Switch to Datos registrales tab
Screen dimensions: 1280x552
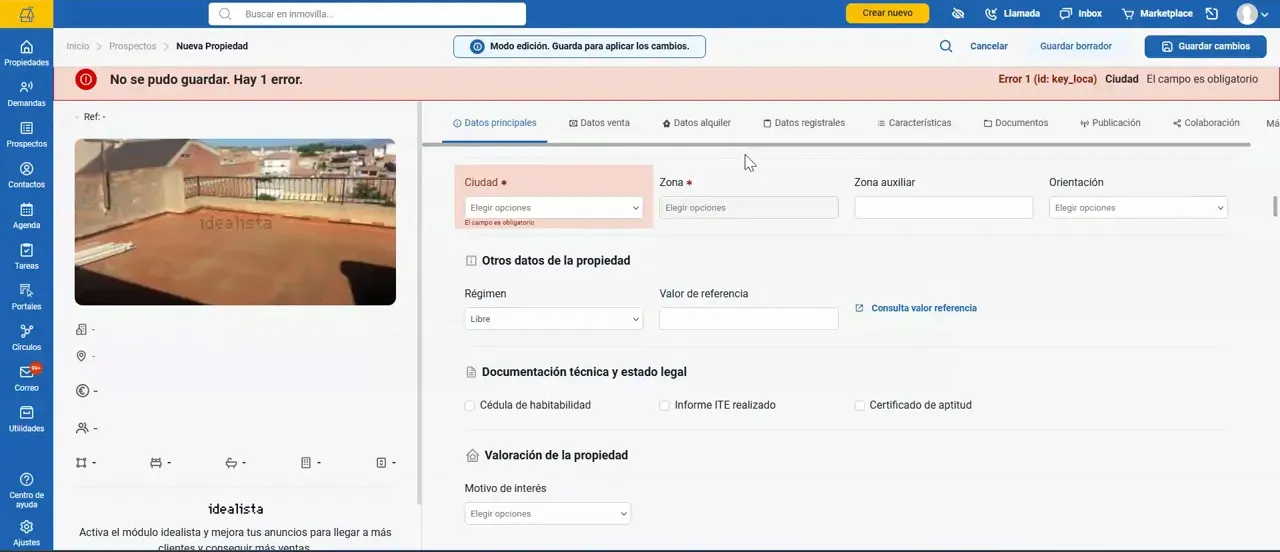(804, 123)
